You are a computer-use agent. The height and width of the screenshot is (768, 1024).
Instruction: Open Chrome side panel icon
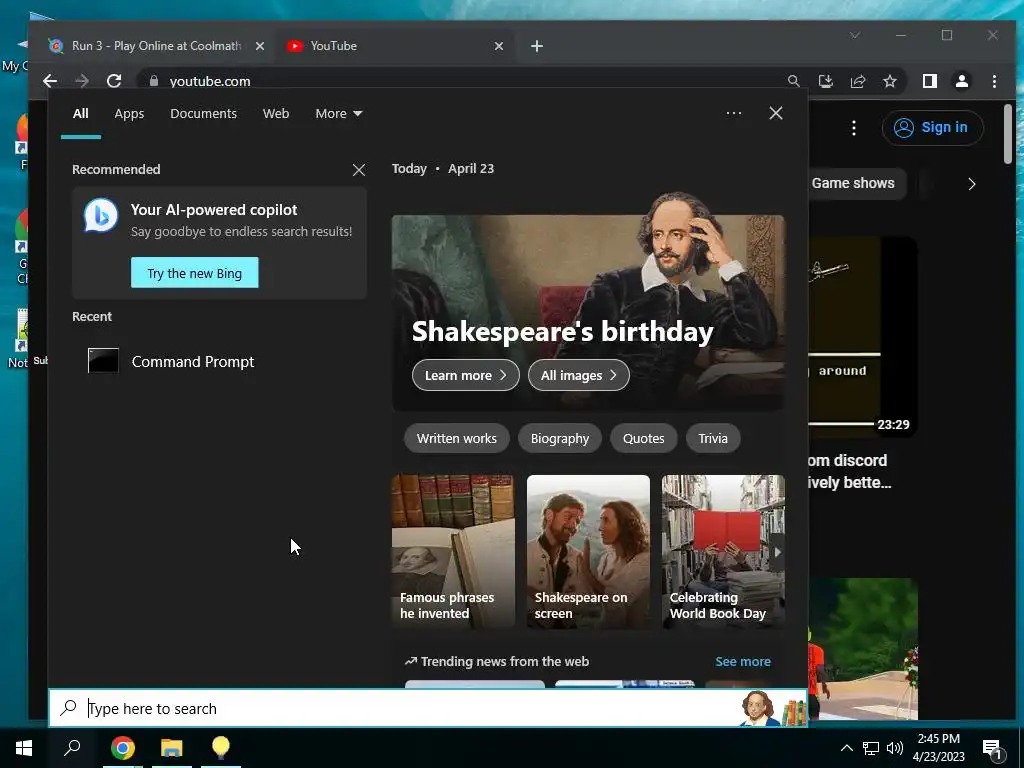tap(929, 81)
